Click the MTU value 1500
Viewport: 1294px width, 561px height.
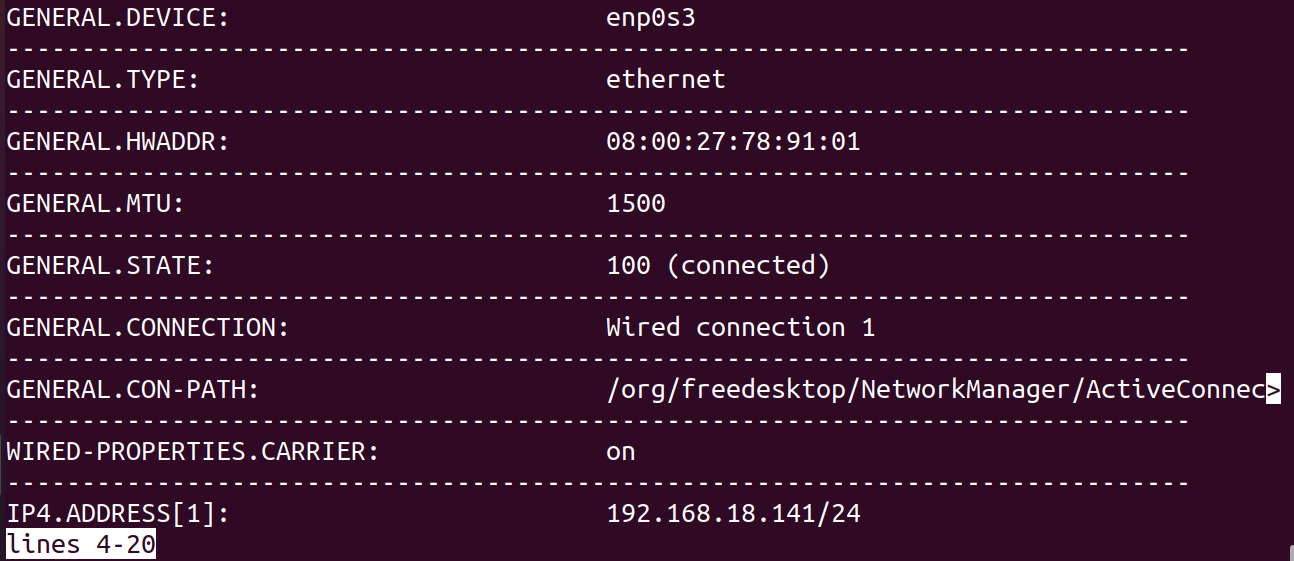coord(636,204)
